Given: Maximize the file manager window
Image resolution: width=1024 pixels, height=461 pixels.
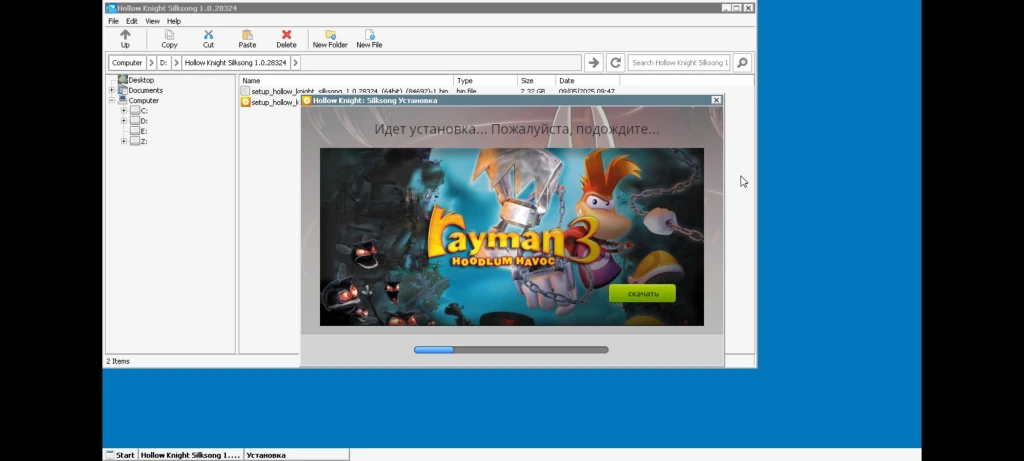Looking at the screenshot, I should 737,8.
